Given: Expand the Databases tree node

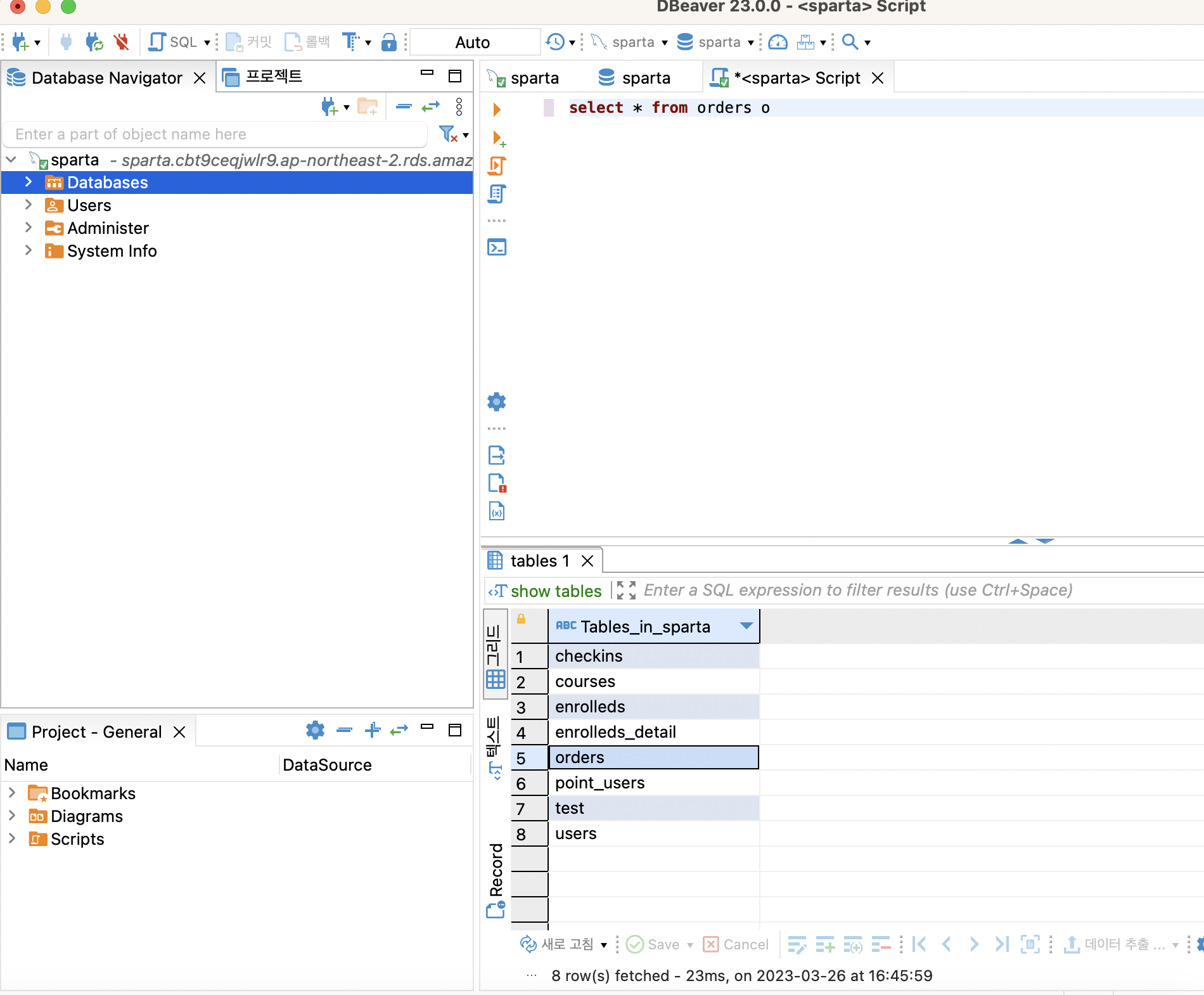Looking at the screenshot, I should click(x=29, y=183).
